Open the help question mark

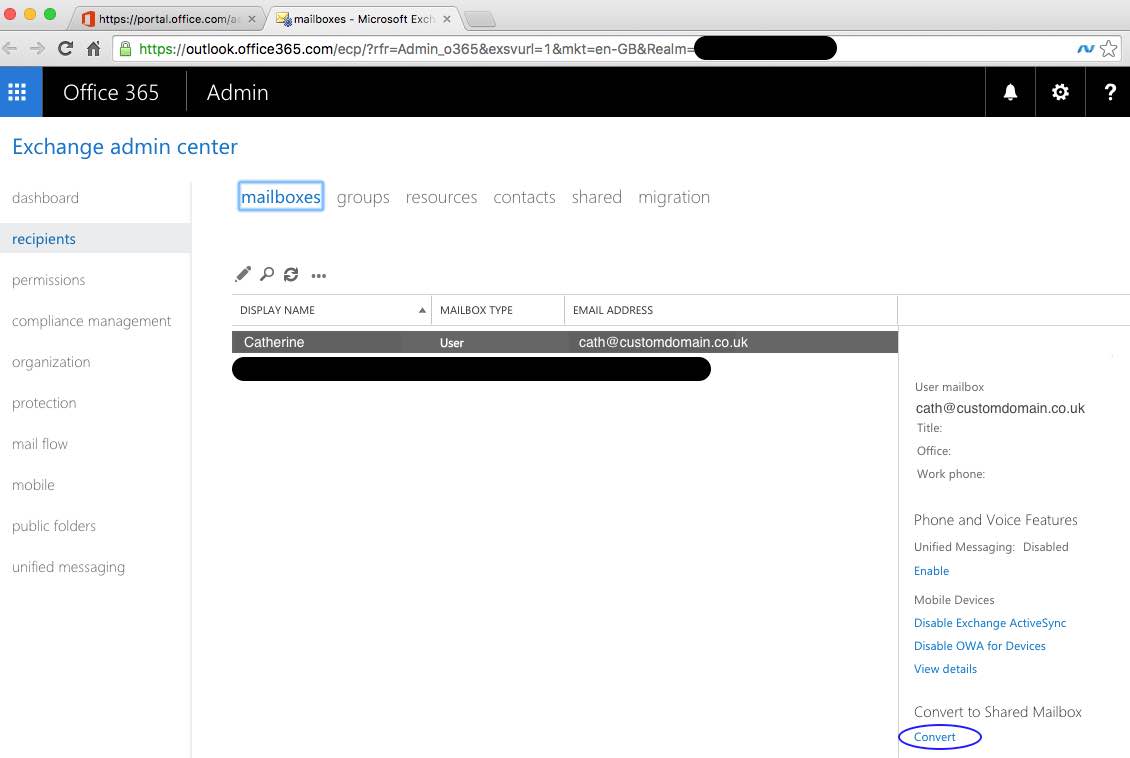point(1110,92)
